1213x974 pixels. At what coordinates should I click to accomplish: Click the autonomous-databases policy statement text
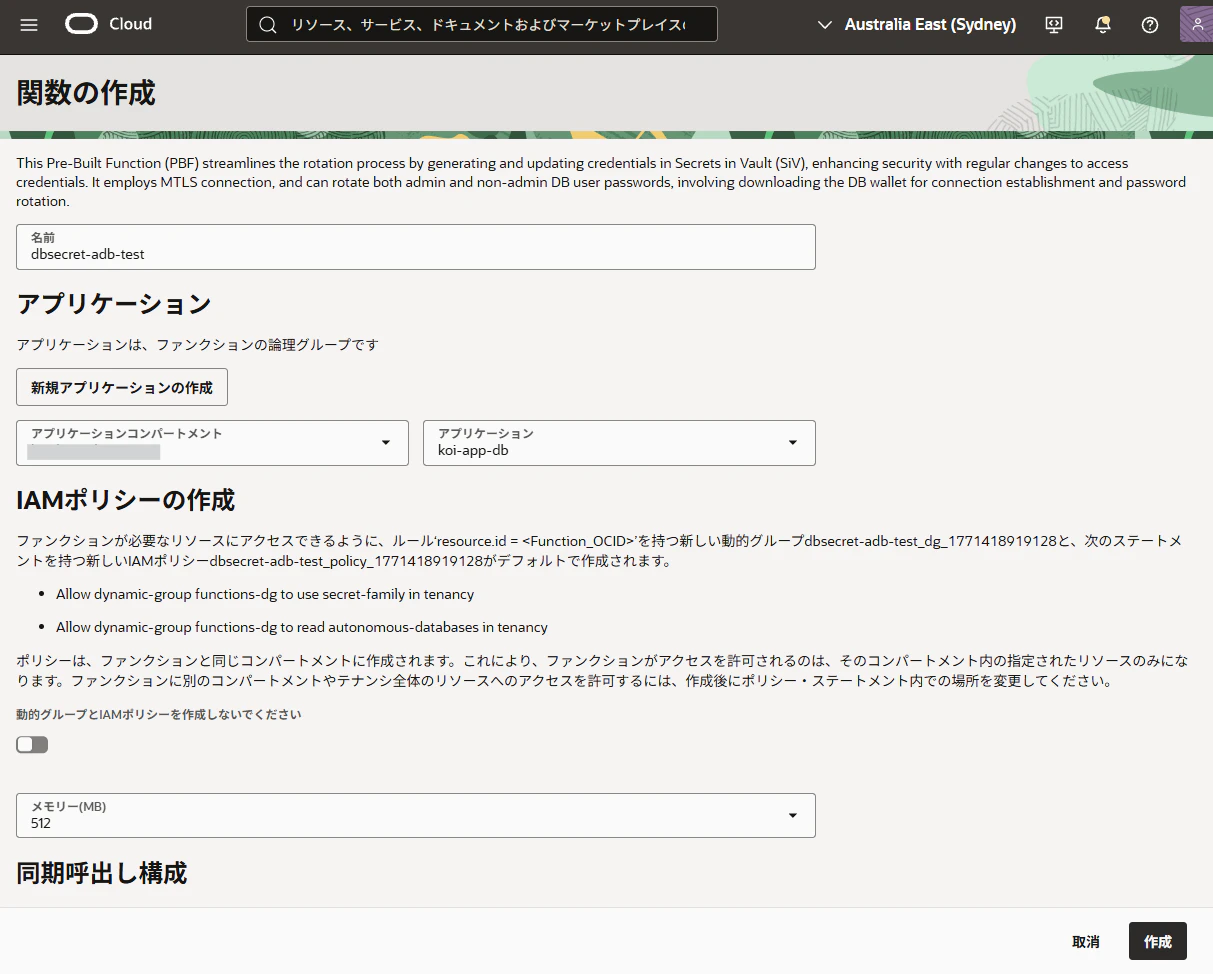302,627
